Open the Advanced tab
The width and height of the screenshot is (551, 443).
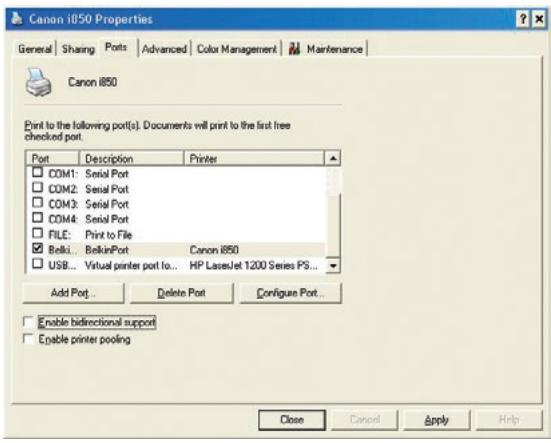(x=164, y=49)
